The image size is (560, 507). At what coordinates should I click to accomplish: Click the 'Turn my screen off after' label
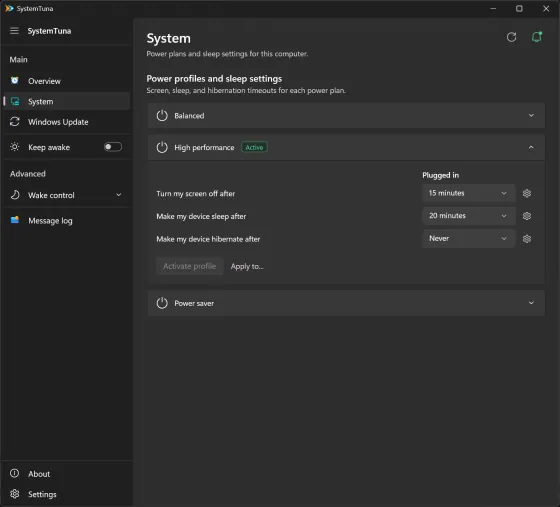[196, 194]
